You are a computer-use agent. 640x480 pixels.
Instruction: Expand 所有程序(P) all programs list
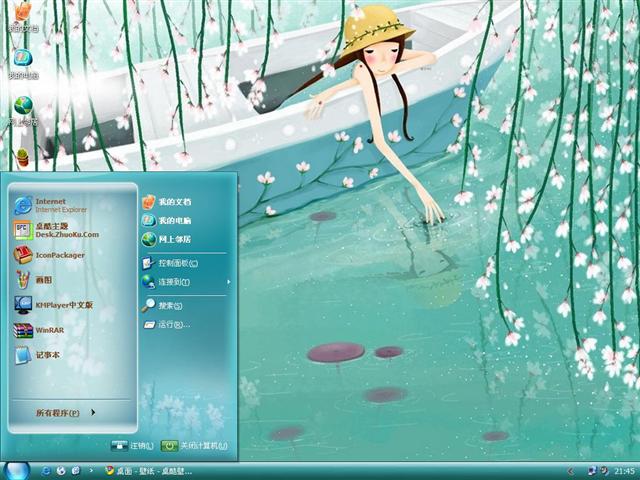pyautogui.click(x=66, y=413)
